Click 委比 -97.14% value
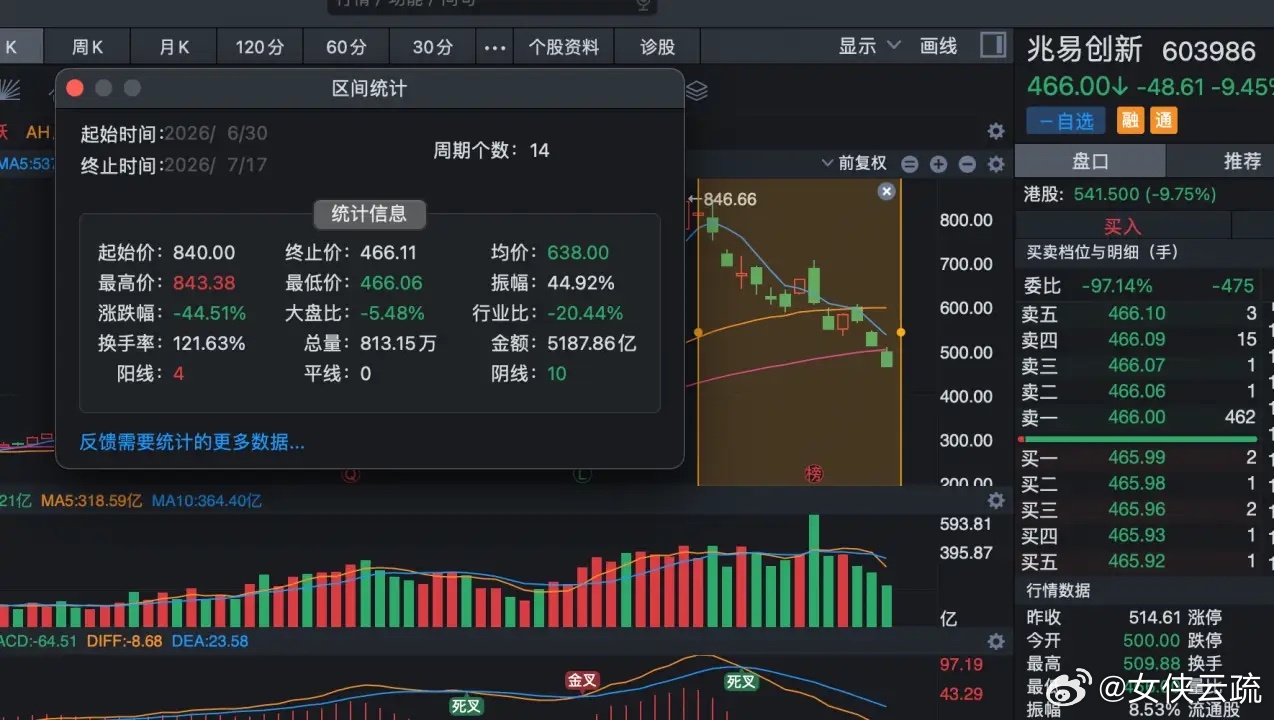The image size is (1274, 720). point(1116,286)
